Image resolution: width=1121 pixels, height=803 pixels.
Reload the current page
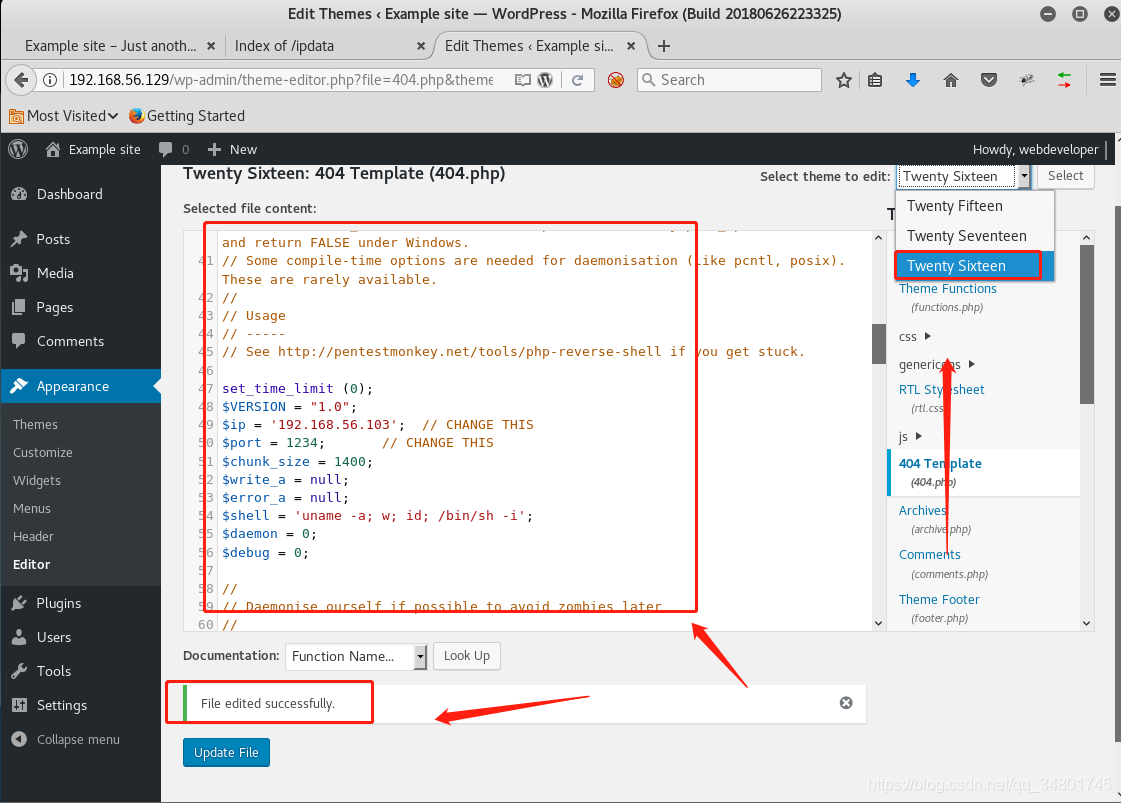click(578, 80)
